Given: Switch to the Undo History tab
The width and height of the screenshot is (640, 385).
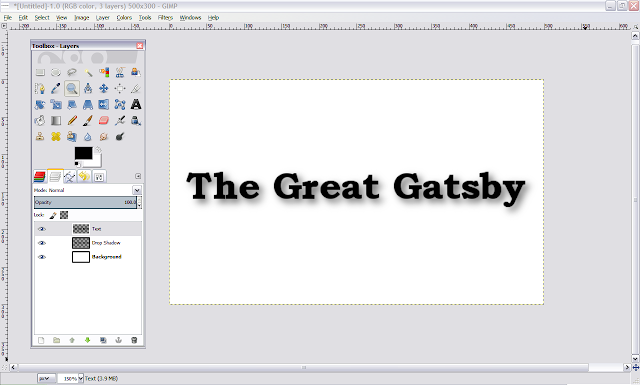Looking at the screenshot, I should click(84, 176).
